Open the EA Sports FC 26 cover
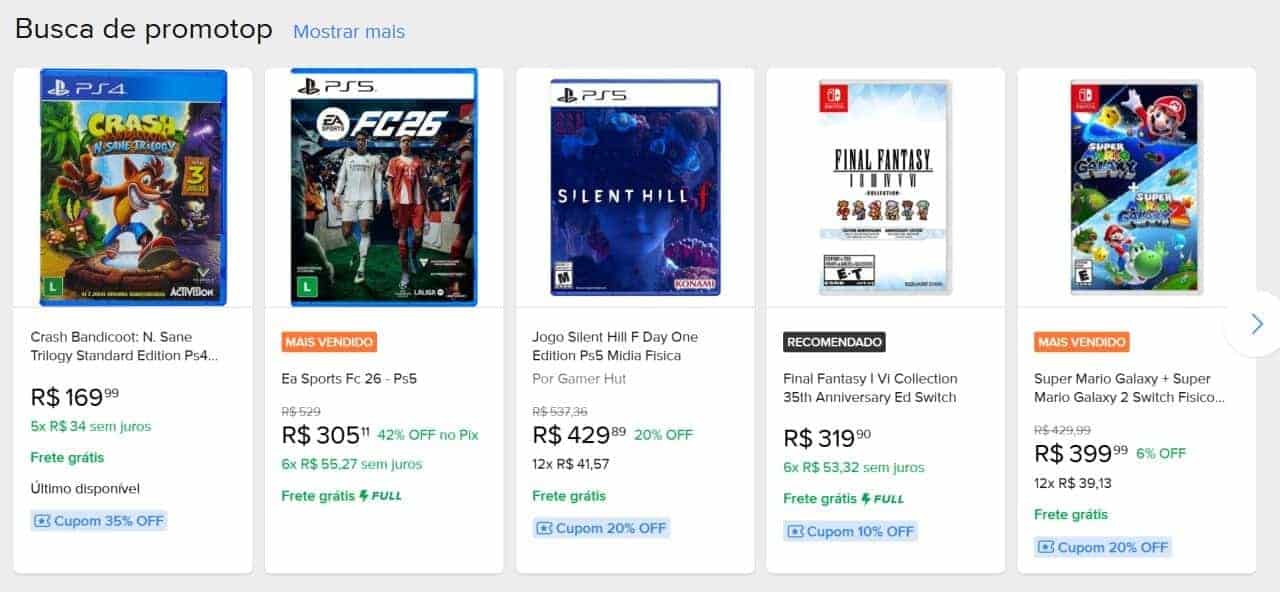The width and height of the screenshot is (1280, 592). pos(384,187)
